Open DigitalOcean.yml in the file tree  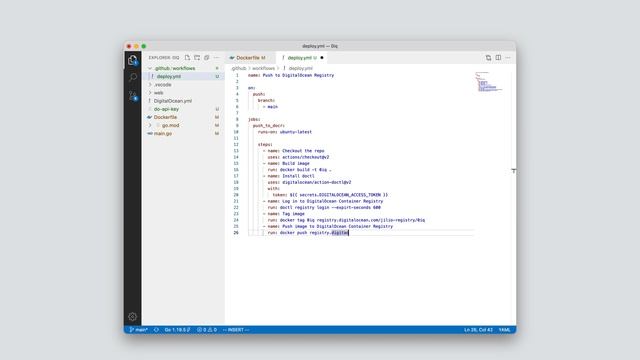(183, 101)
